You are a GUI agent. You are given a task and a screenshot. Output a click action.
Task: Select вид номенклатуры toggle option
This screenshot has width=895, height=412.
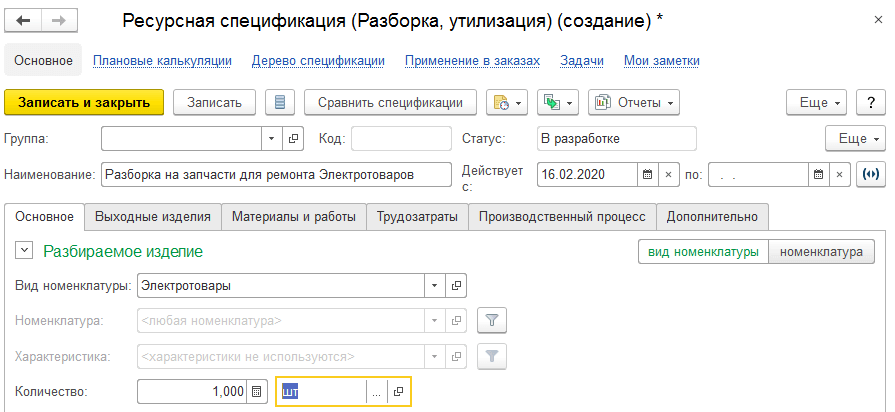[703, 252]
